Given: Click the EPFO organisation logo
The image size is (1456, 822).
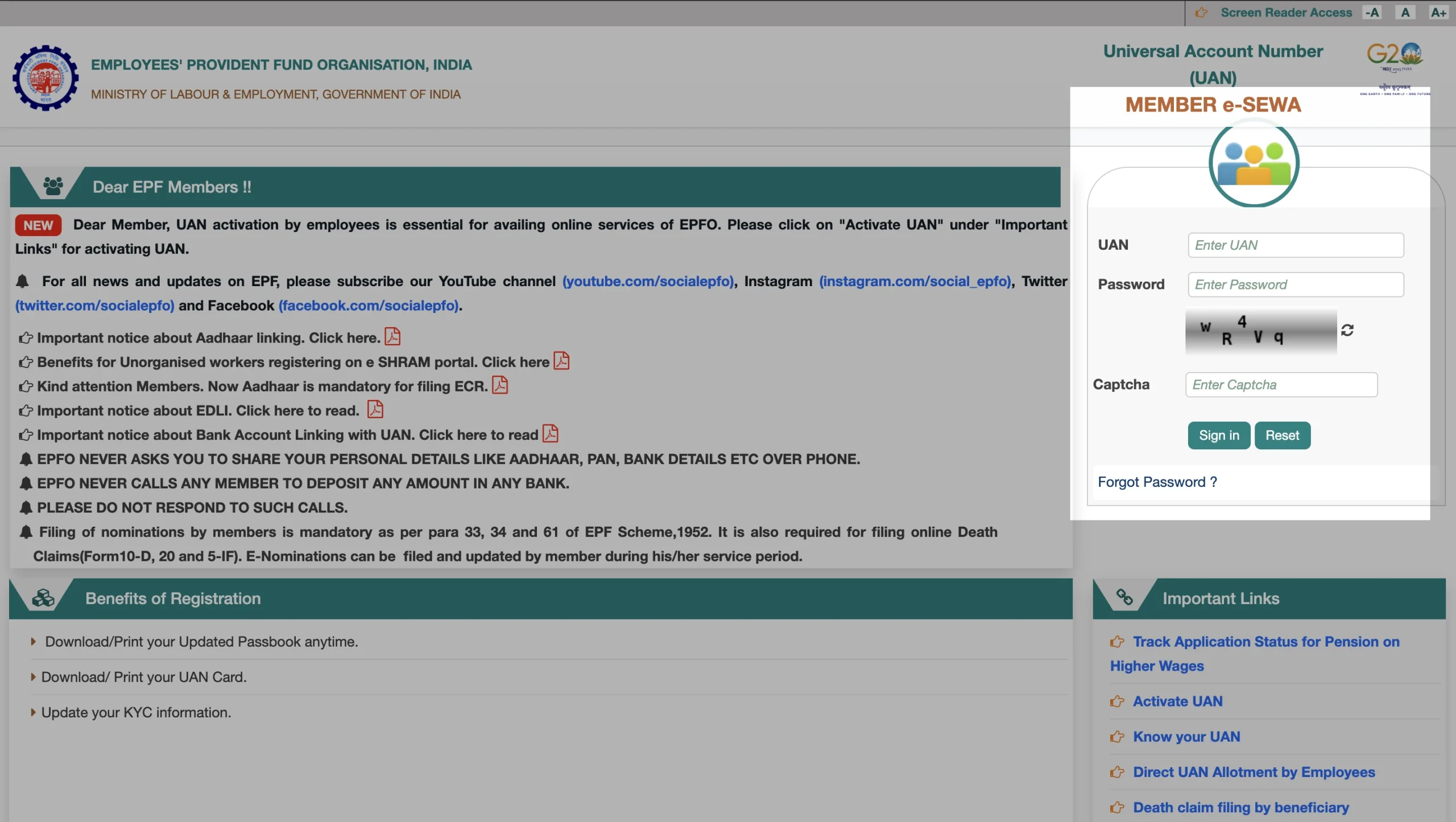Looking at the screenshot, I should coord(45,78).
